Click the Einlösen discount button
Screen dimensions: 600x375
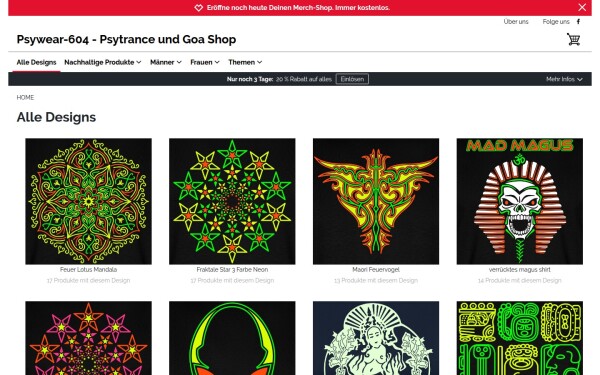pos(352,79)
